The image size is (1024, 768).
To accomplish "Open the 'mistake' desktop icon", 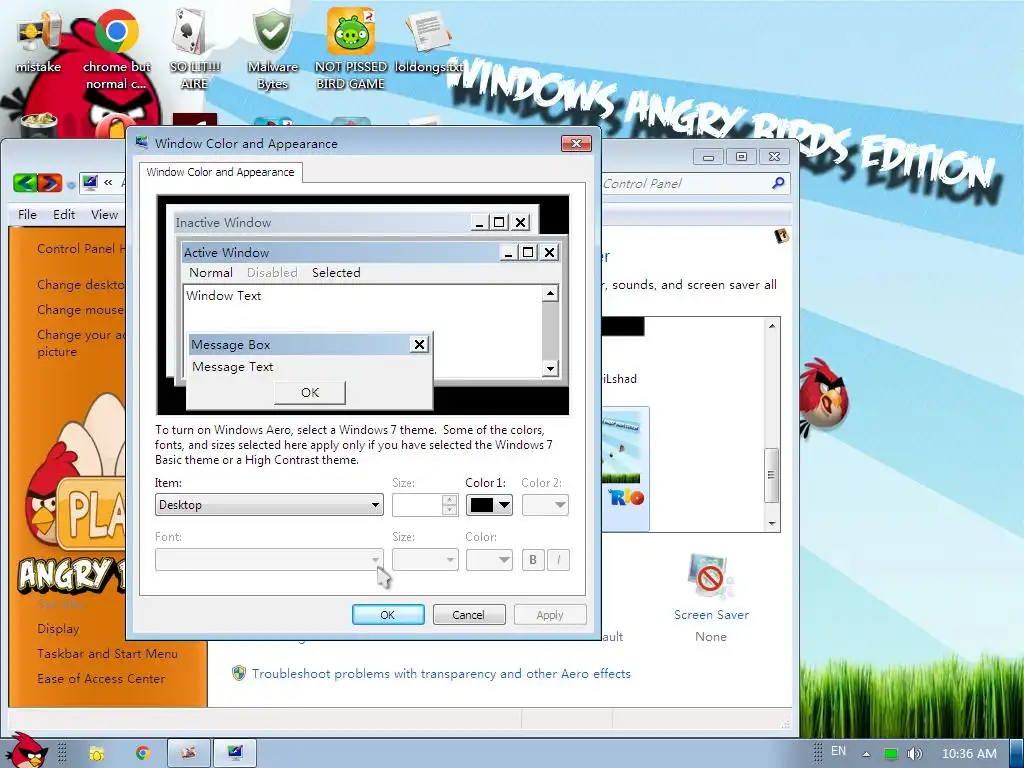I will tap(38, 40).
